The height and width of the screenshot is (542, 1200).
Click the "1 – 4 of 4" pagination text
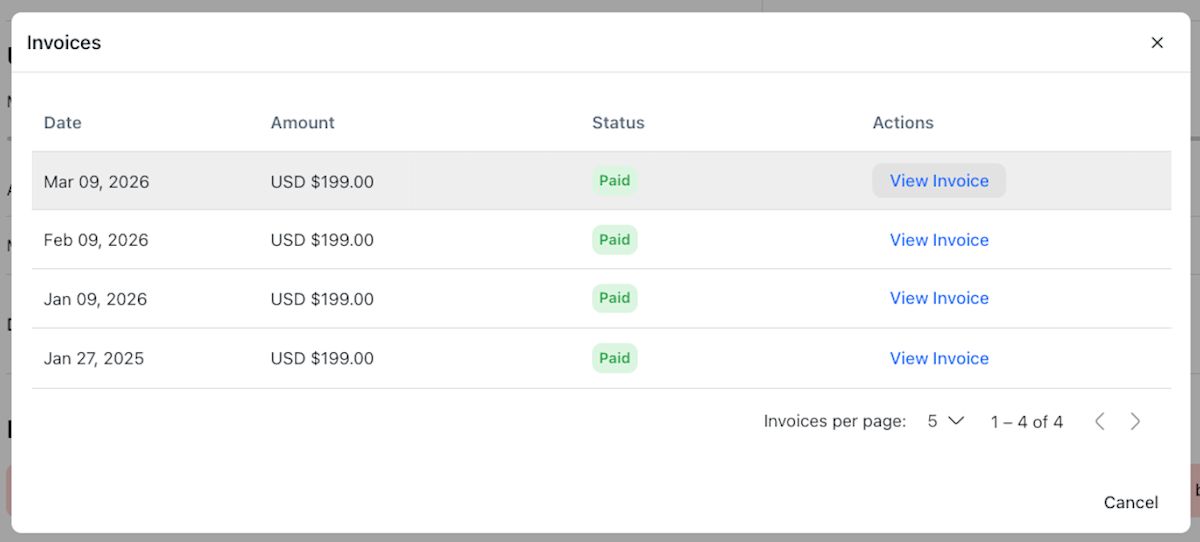click(x=1026, y=422)
